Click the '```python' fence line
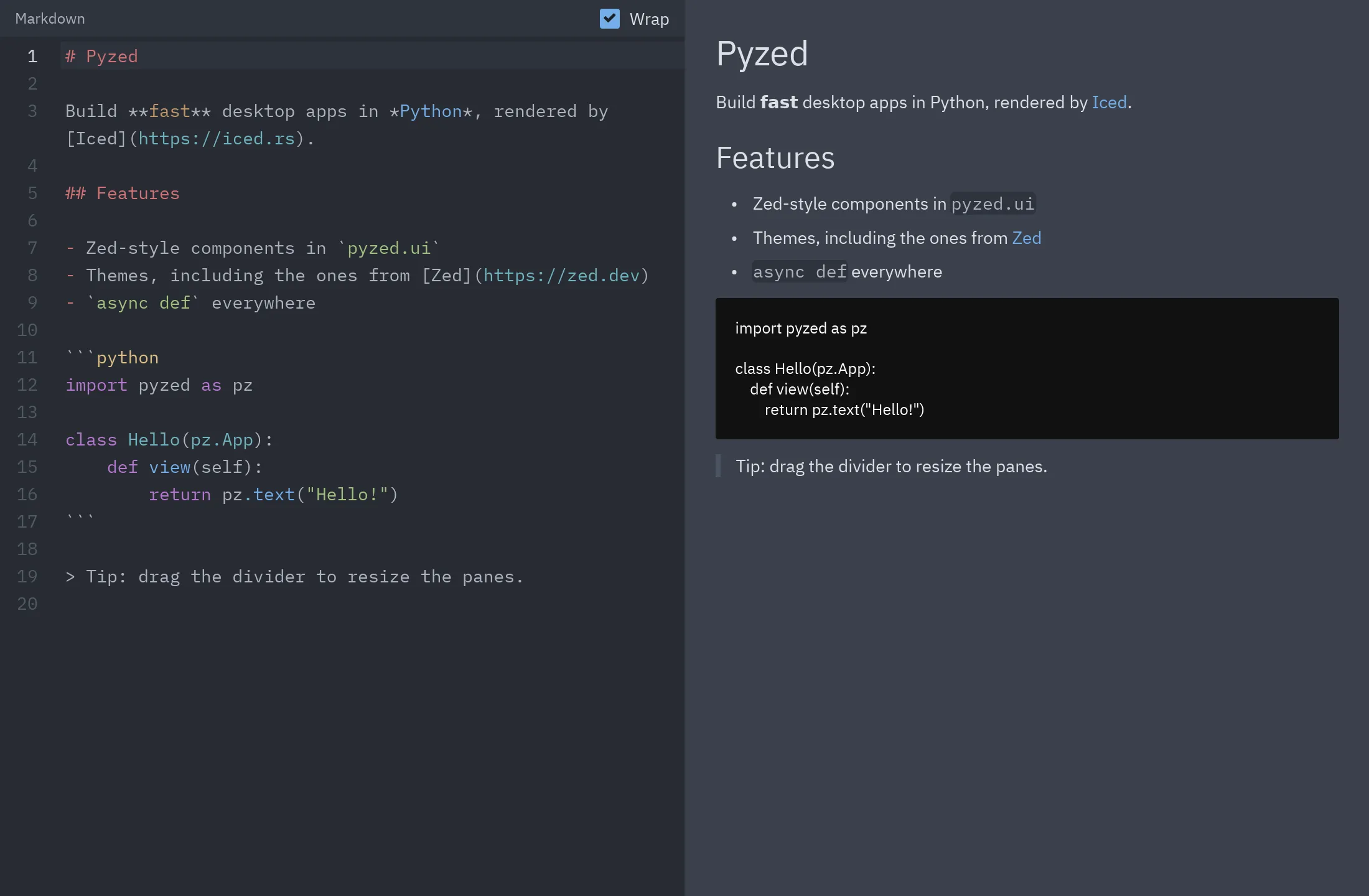This screenshot has width=1369, height=896. click(x=112, y=357)
